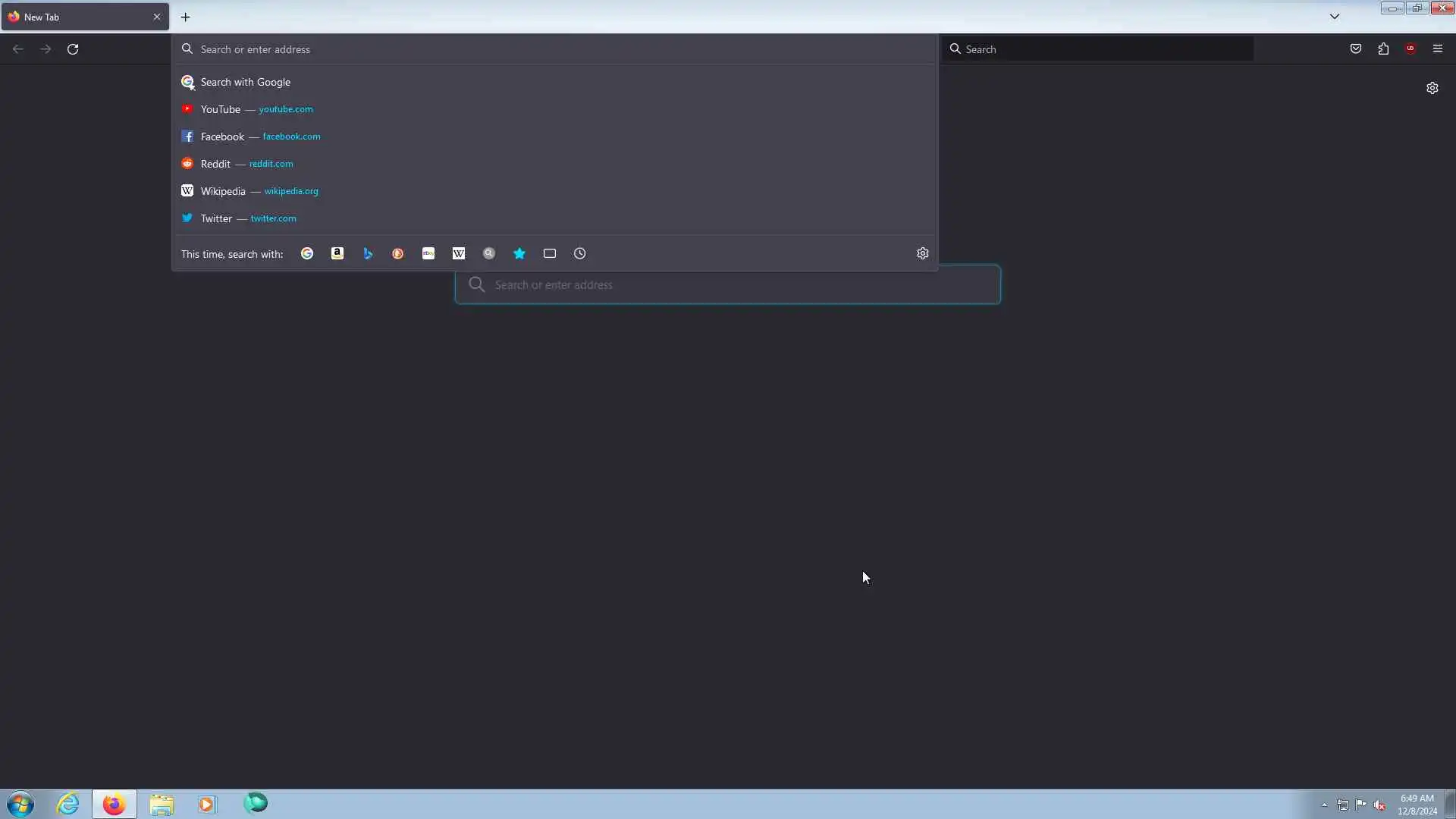Open search settings gear in dropdown
The image size is (1456, 819).
[x=923, y=253]
